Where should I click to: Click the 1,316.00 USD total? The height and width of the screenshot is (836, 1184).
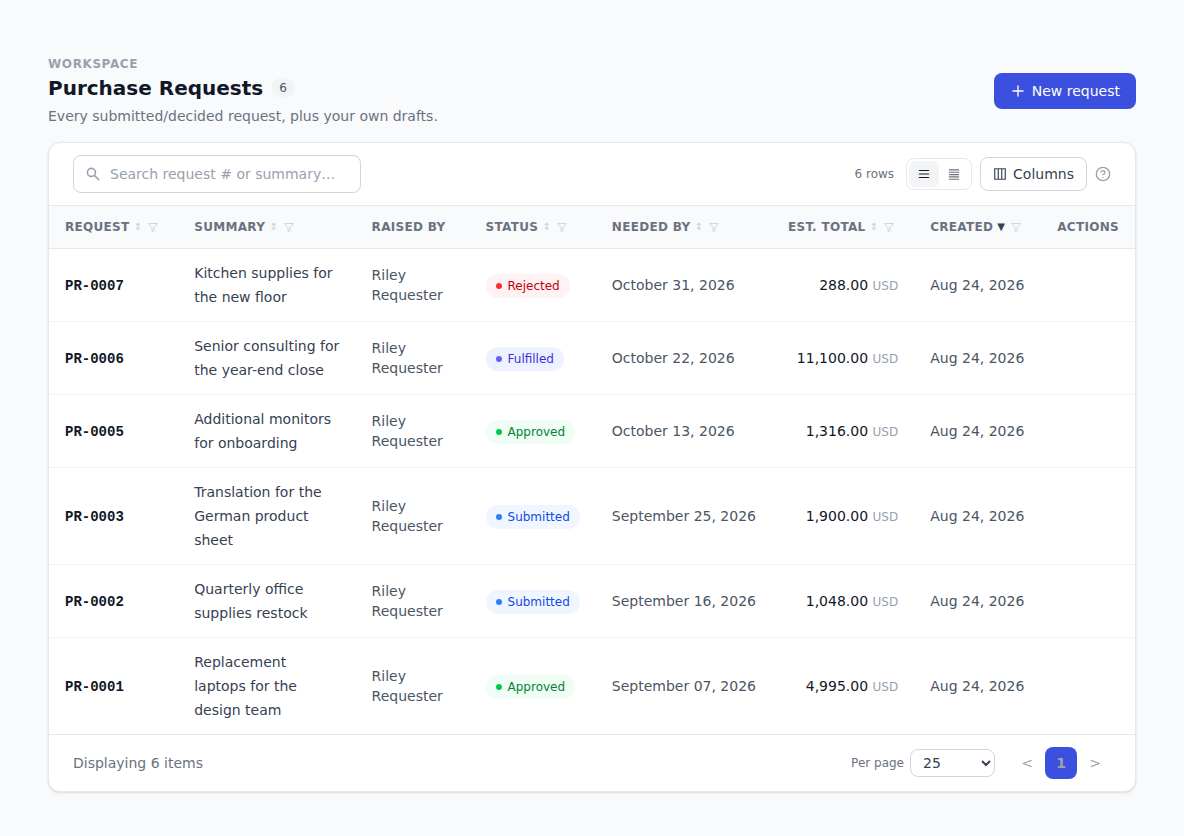(x=852, y=432)
